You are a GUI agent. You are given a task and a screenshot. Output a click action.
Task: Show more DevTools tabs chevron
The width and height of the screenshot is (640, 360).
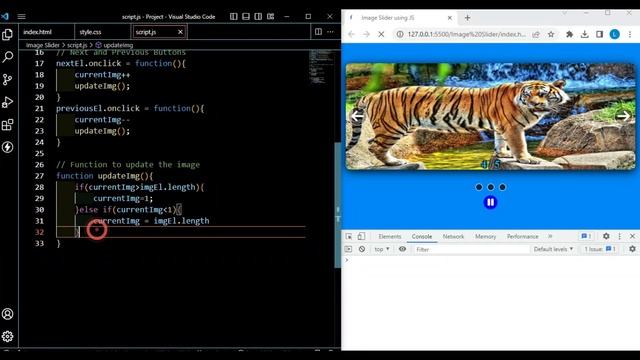[x=550, y=236]
